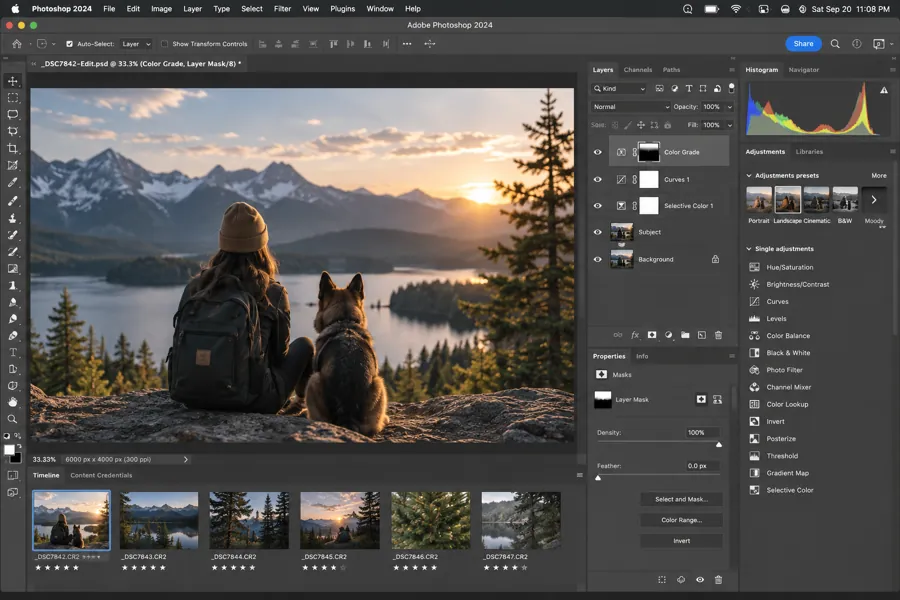Switch to the Channels tab
The height and width of the screenshot is (600, 900).
coord(638,69)
